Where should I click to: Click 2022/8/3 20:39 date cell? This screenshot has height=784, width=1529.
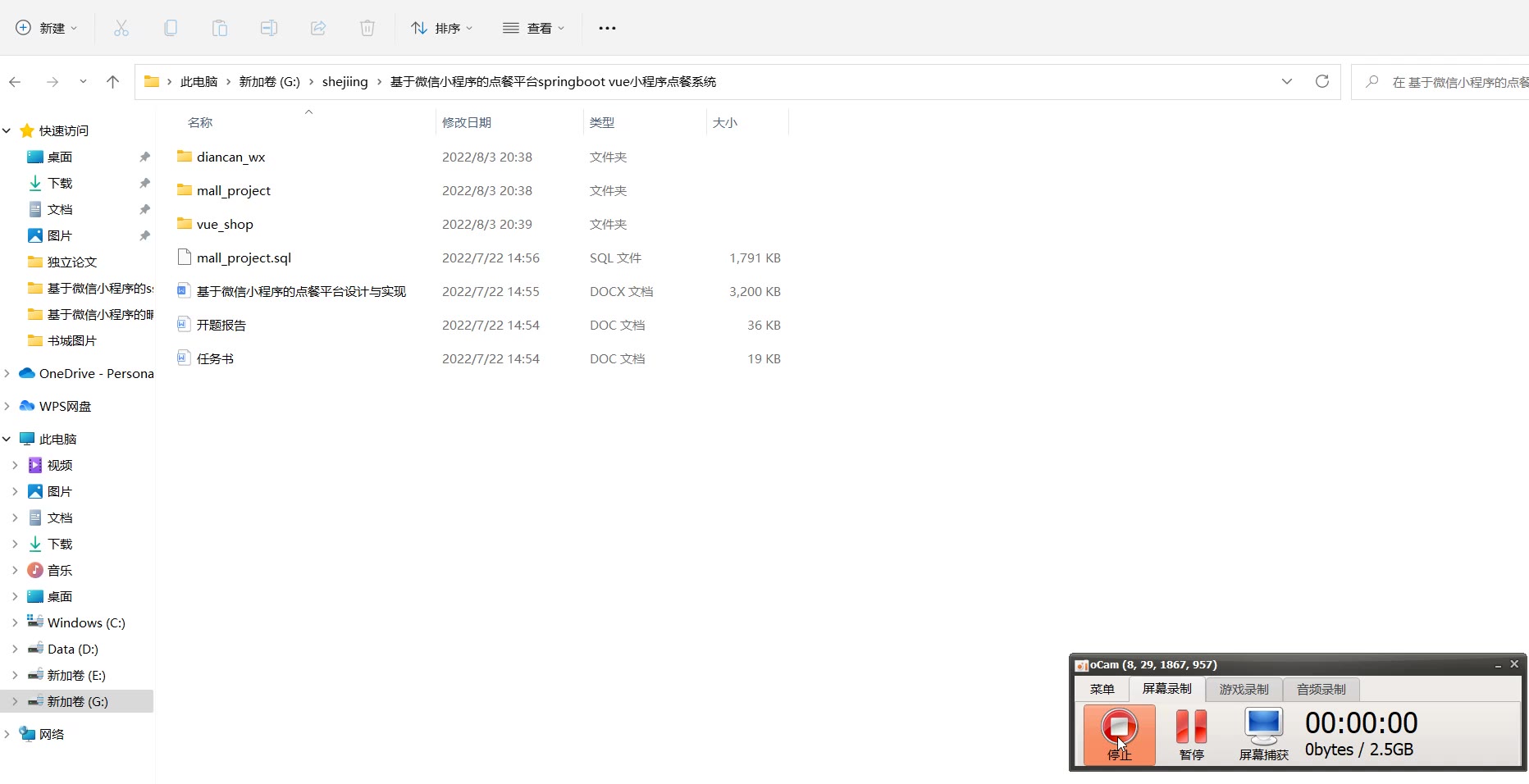(x=487, y=224)
